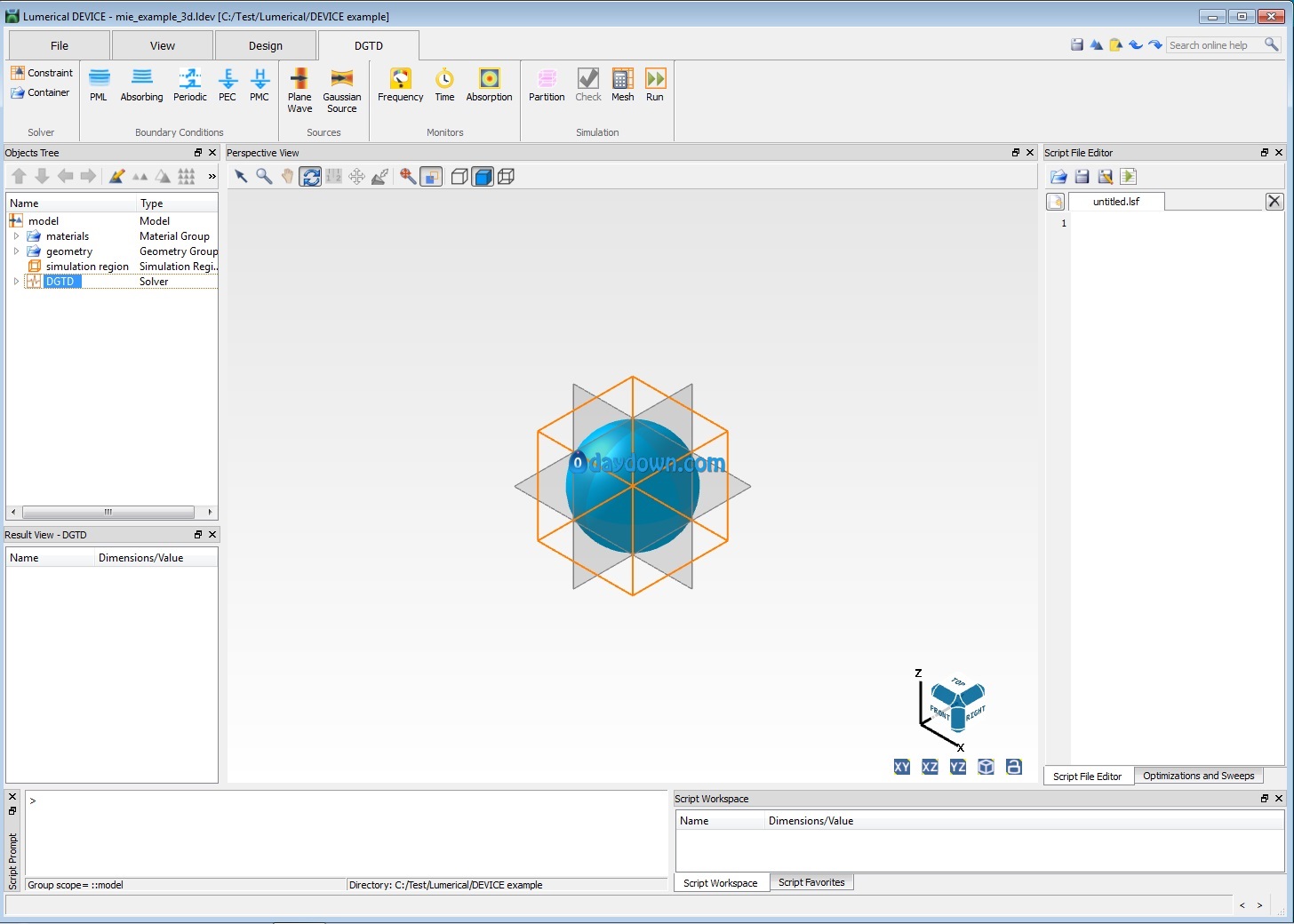Toggle the shaded solid view mode
1294x924 pixels.
point(483,177)
